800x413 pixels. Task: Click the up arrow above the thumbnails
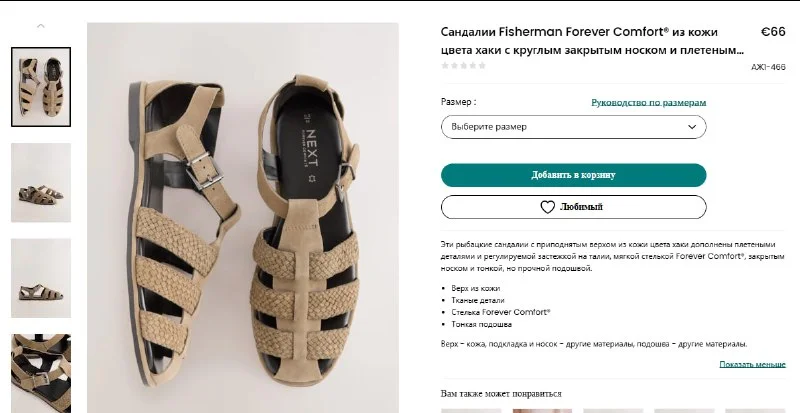(x=41, y=26)
